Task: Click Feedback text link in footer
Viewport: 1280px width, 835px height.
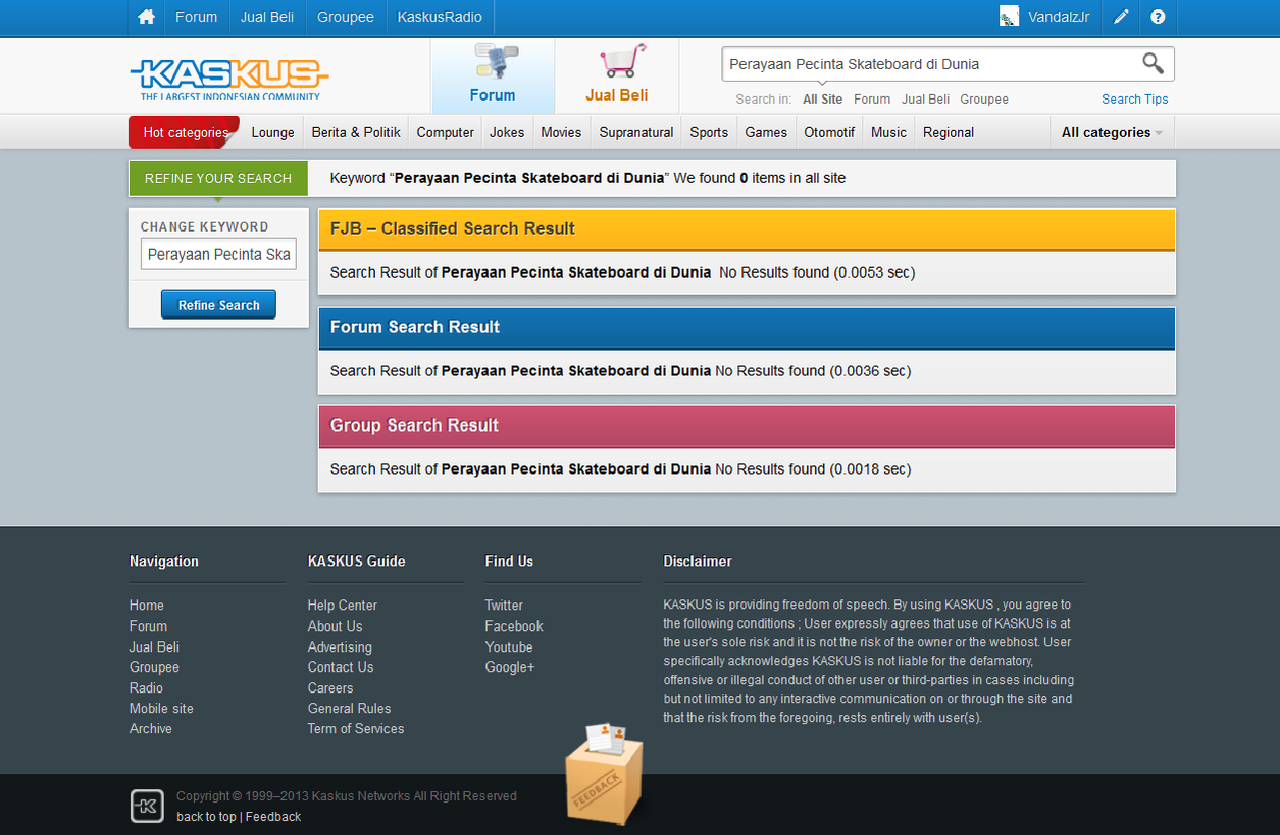Action: point(273,817)
